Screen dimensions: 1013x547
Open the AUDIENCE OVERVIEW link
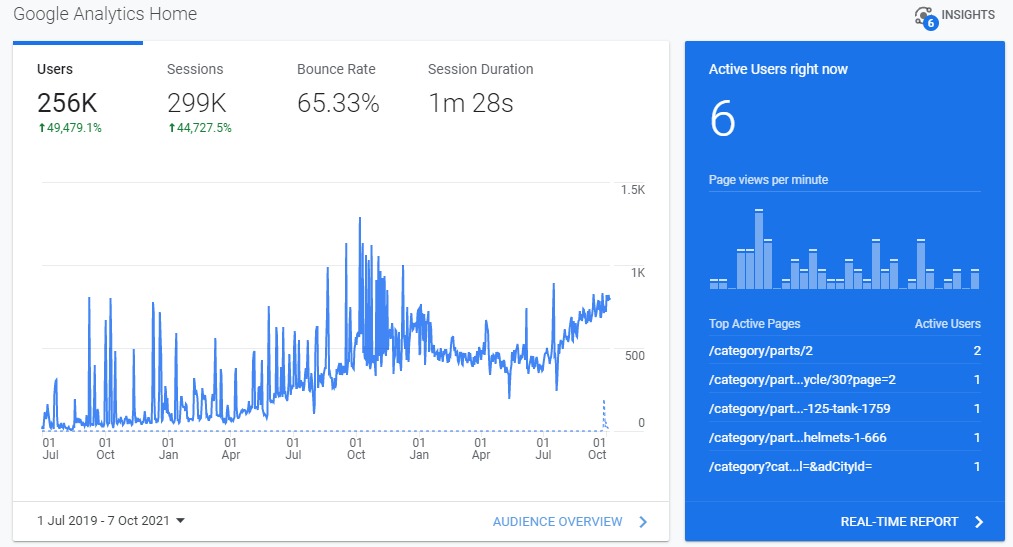click(558, 522)
